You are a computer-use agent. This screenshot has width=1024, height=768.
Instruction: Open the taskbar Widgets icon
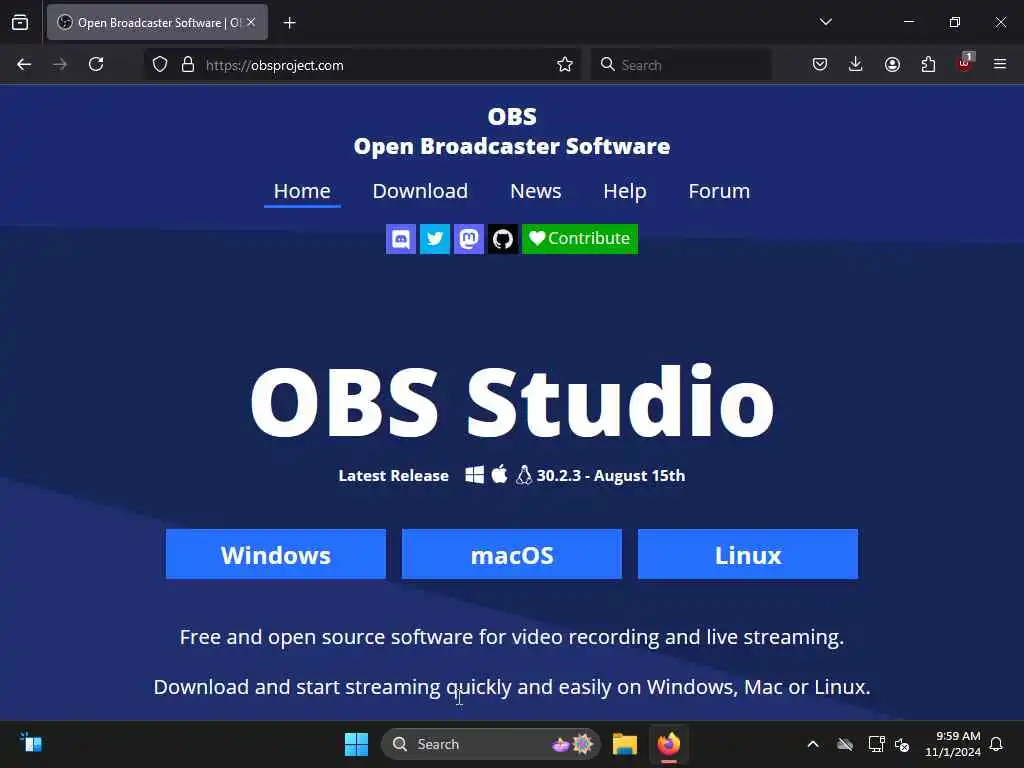pos(31,743)
